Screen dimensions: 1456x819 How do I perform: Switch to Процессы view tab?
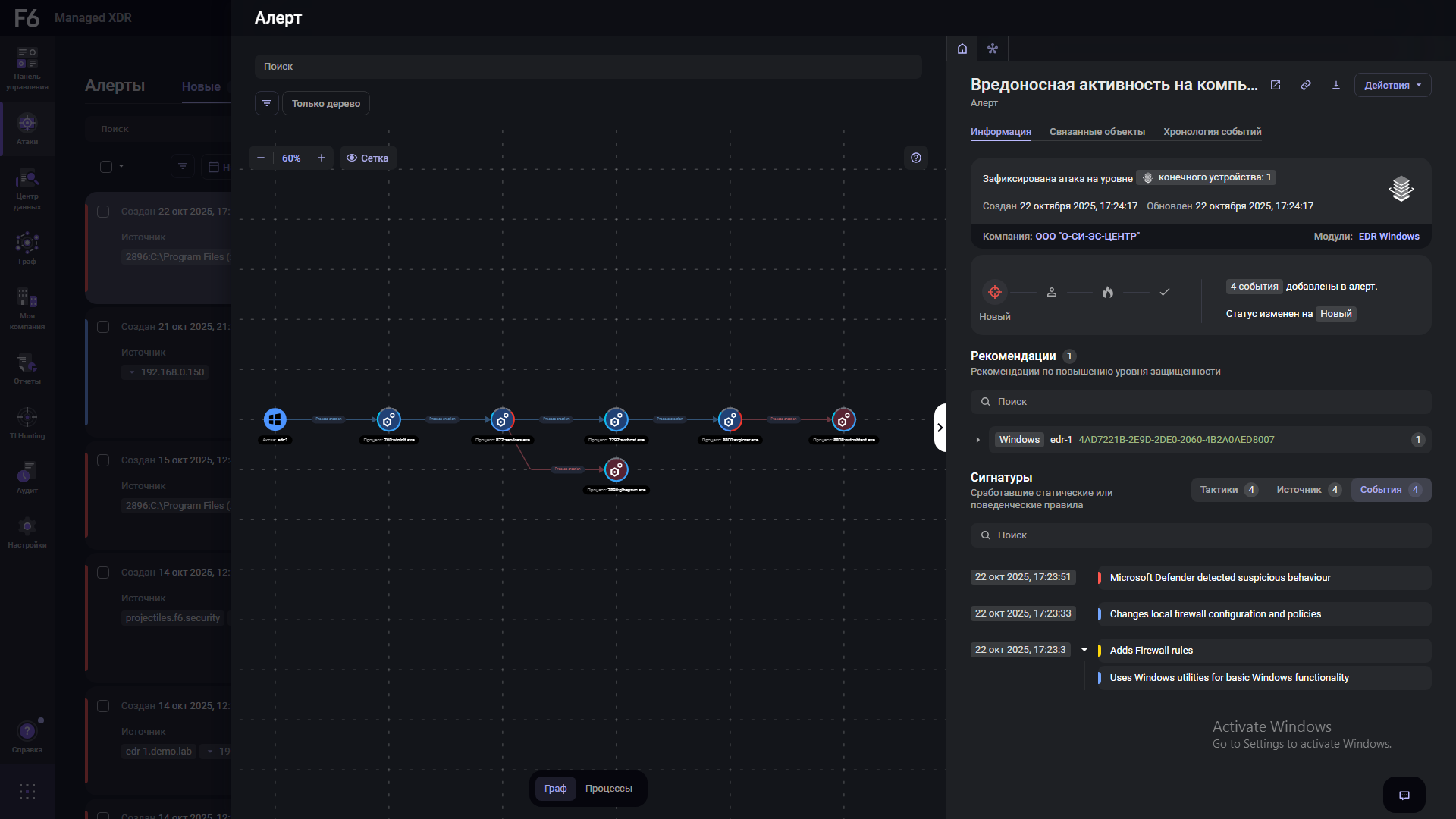(x=608, y=789)
